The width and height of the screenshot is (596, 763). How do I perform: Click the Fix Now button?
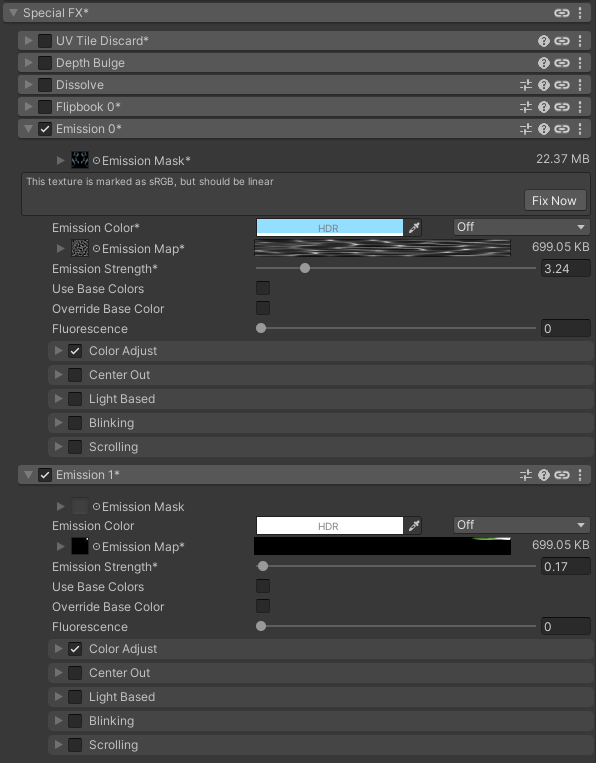[555, 200]
